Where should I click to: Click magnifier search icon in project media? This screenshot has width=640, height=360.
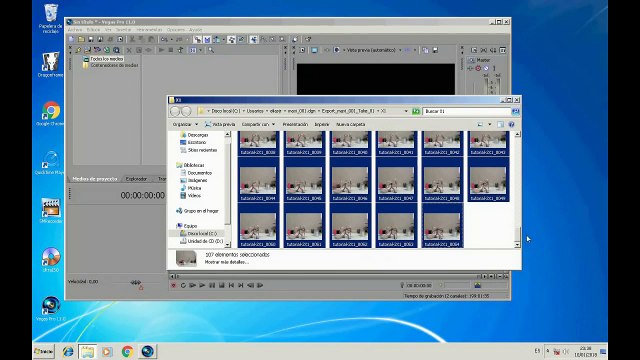click(211, 50)
